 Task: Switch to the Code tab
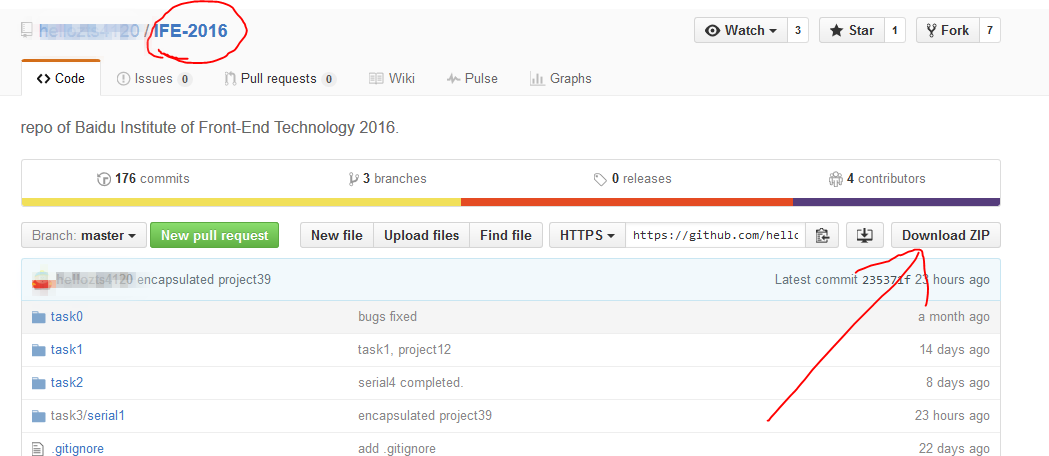point(61,79)
